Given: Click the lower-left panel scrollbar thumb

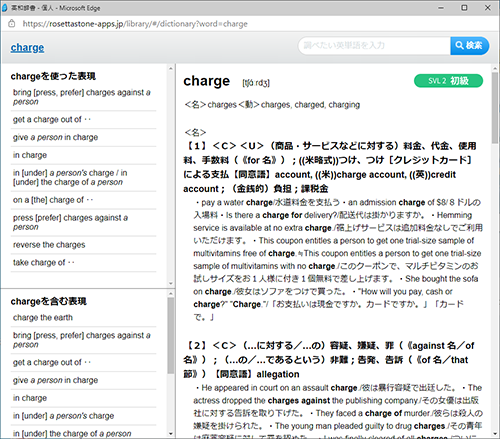Looking at the screenshot, I should [x=171, y=335].
